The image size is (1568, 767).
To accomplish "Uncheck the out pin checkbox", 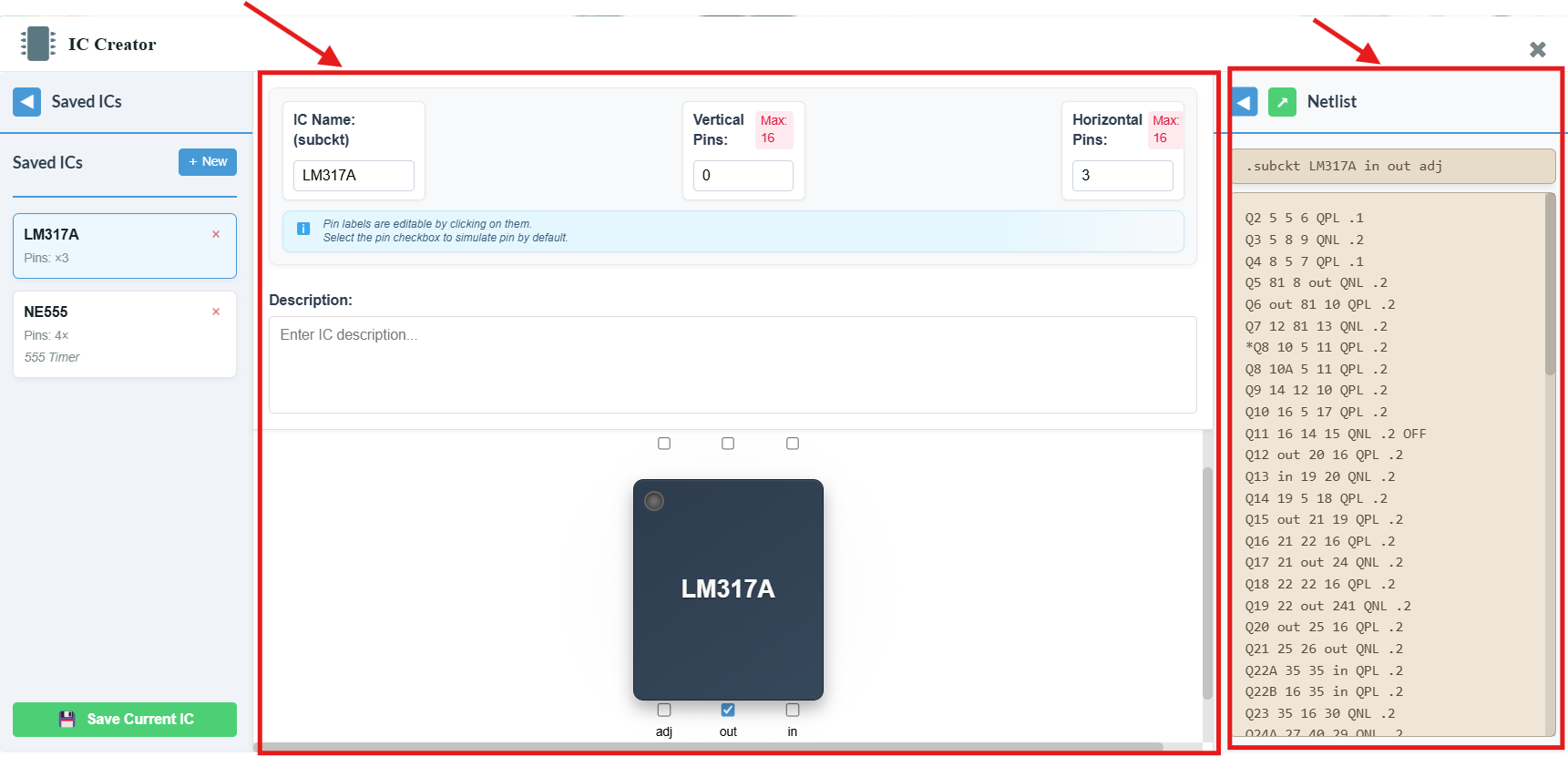I will point(728,710).
